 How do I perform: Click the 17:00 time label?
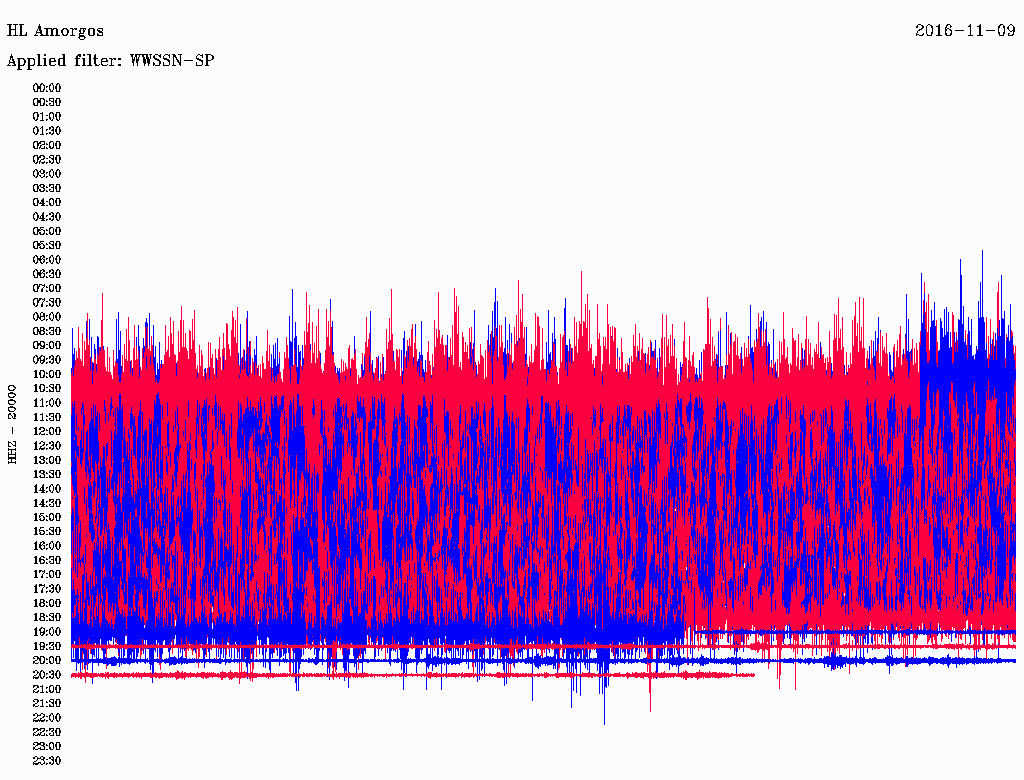[x=47, y=575]
